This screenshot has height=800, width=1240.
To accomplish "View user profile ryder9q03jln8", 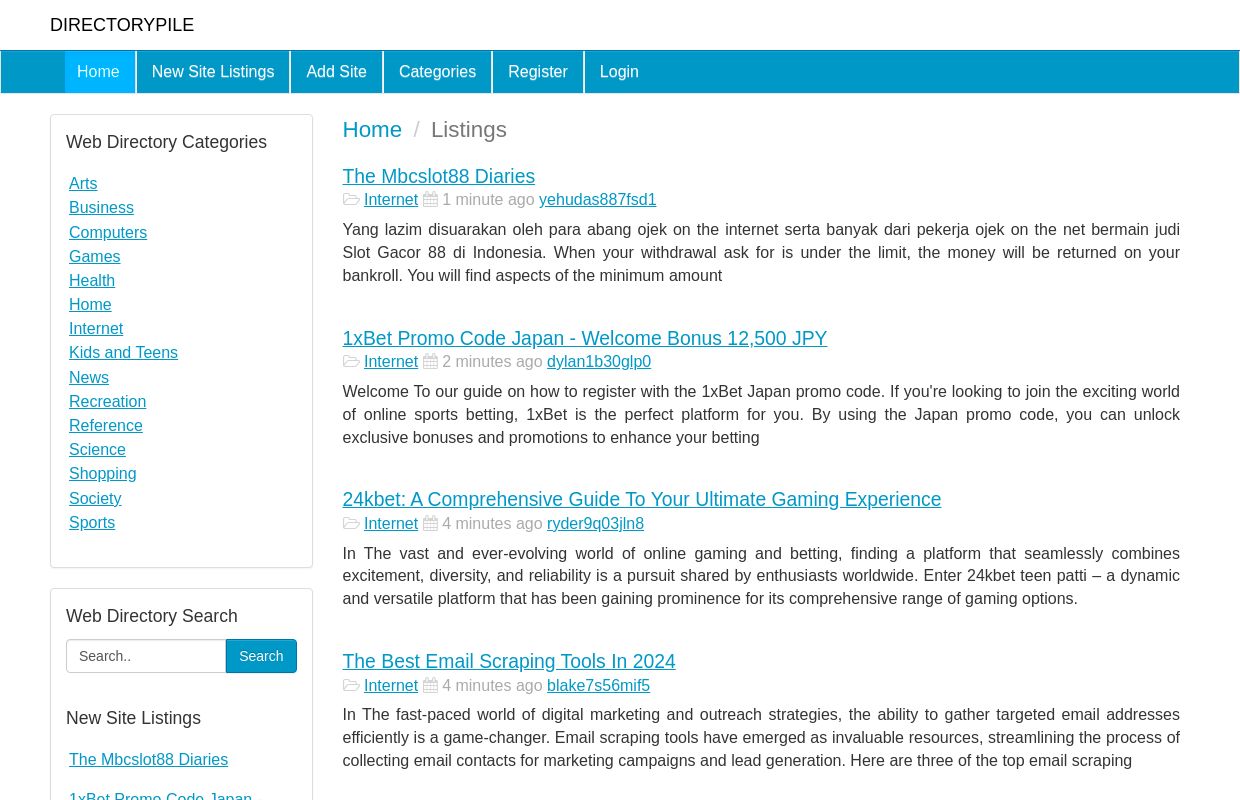I will point(595,524).
